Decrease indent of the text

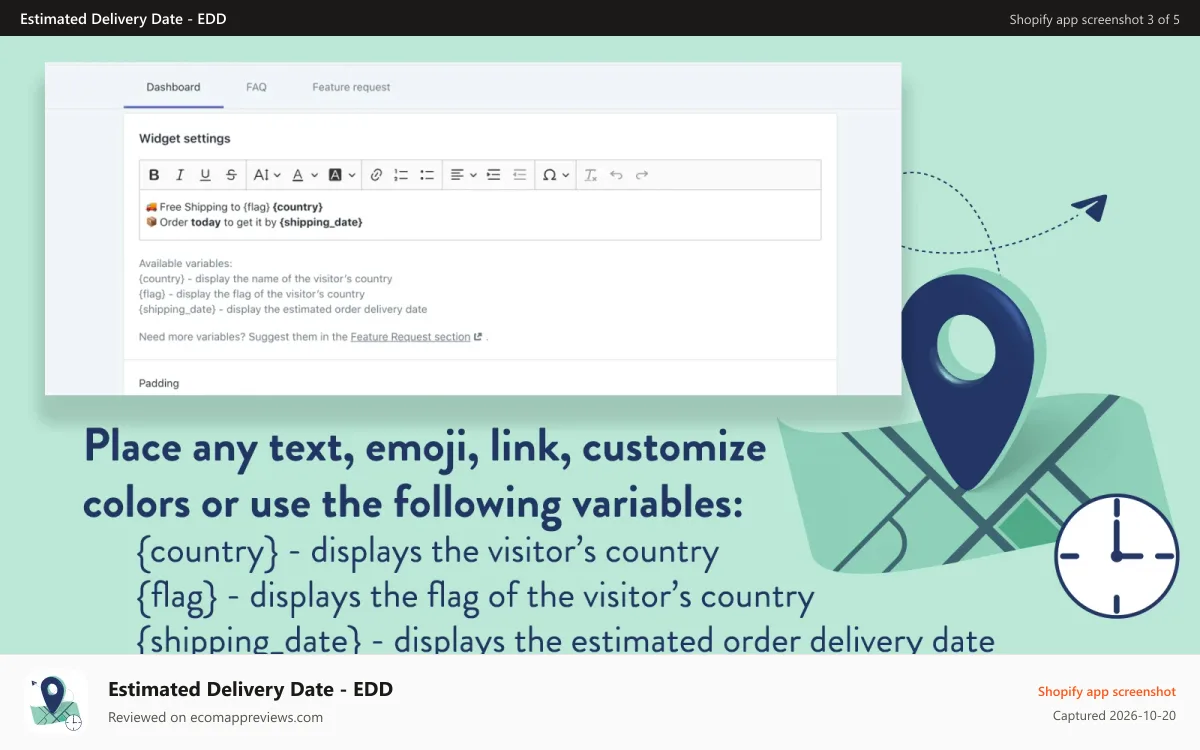(519, 175)
